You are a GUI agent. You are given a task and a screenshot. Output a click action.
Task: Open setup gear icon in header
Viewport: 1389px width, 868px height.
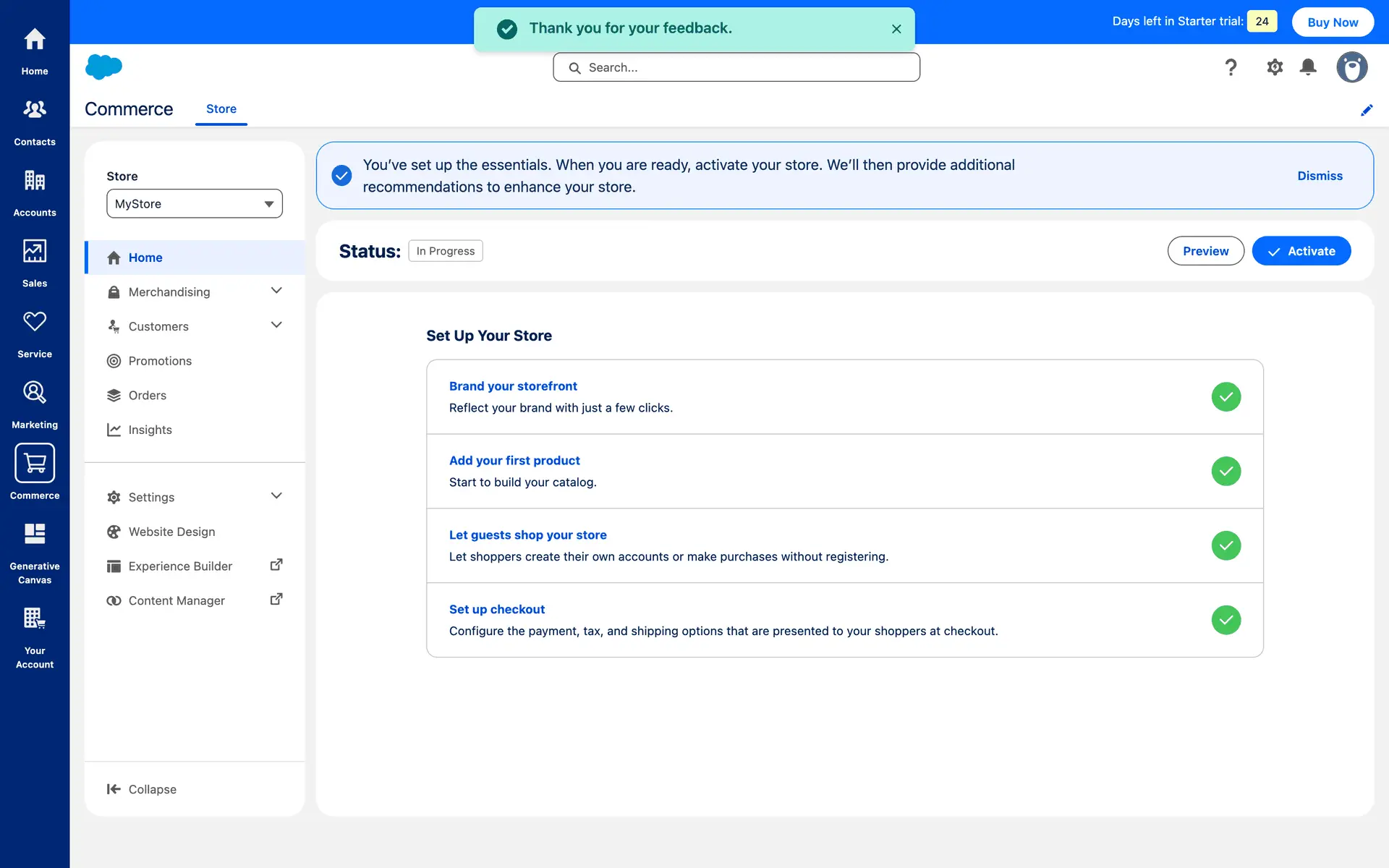[x=1274, y=67]
